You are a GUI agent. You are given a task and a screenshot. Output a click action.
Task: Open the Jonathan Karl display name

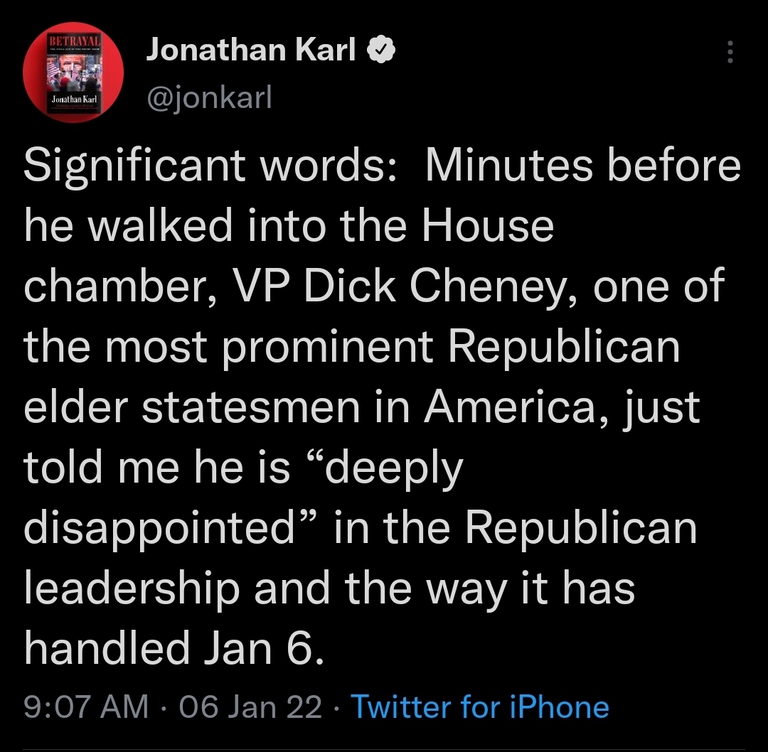(x=251, y=49)
